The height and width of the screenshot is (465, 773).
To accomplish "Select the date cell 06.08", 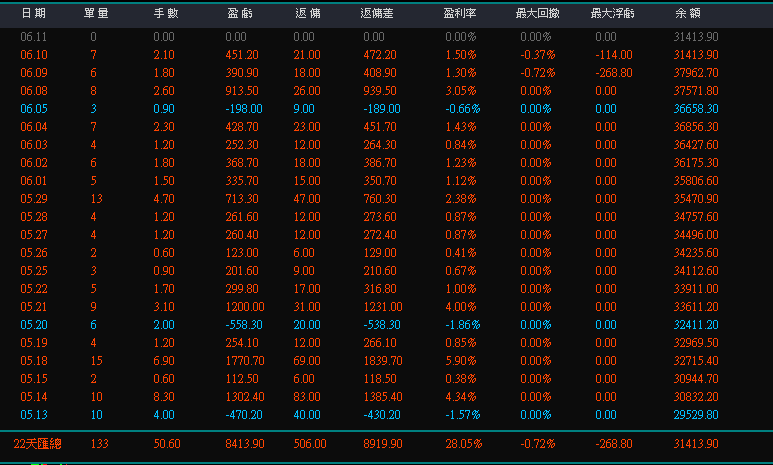I will [x=34, y=91].
